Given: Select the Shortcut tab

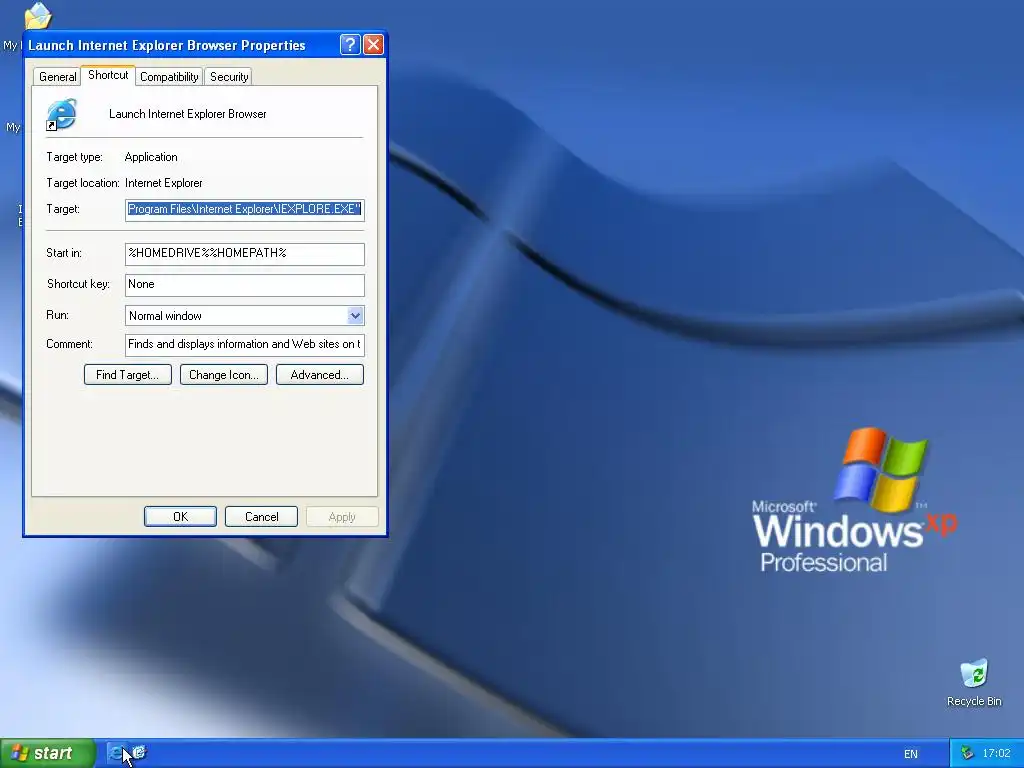Looking at the screenshot, I should point(108,75).
